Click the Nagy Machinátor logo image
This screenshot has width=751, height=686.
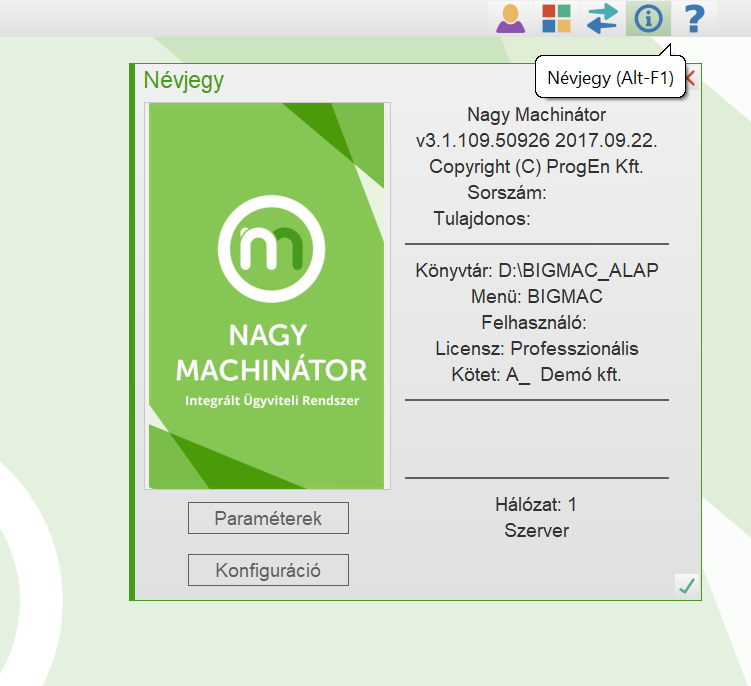tap(267, 296)
